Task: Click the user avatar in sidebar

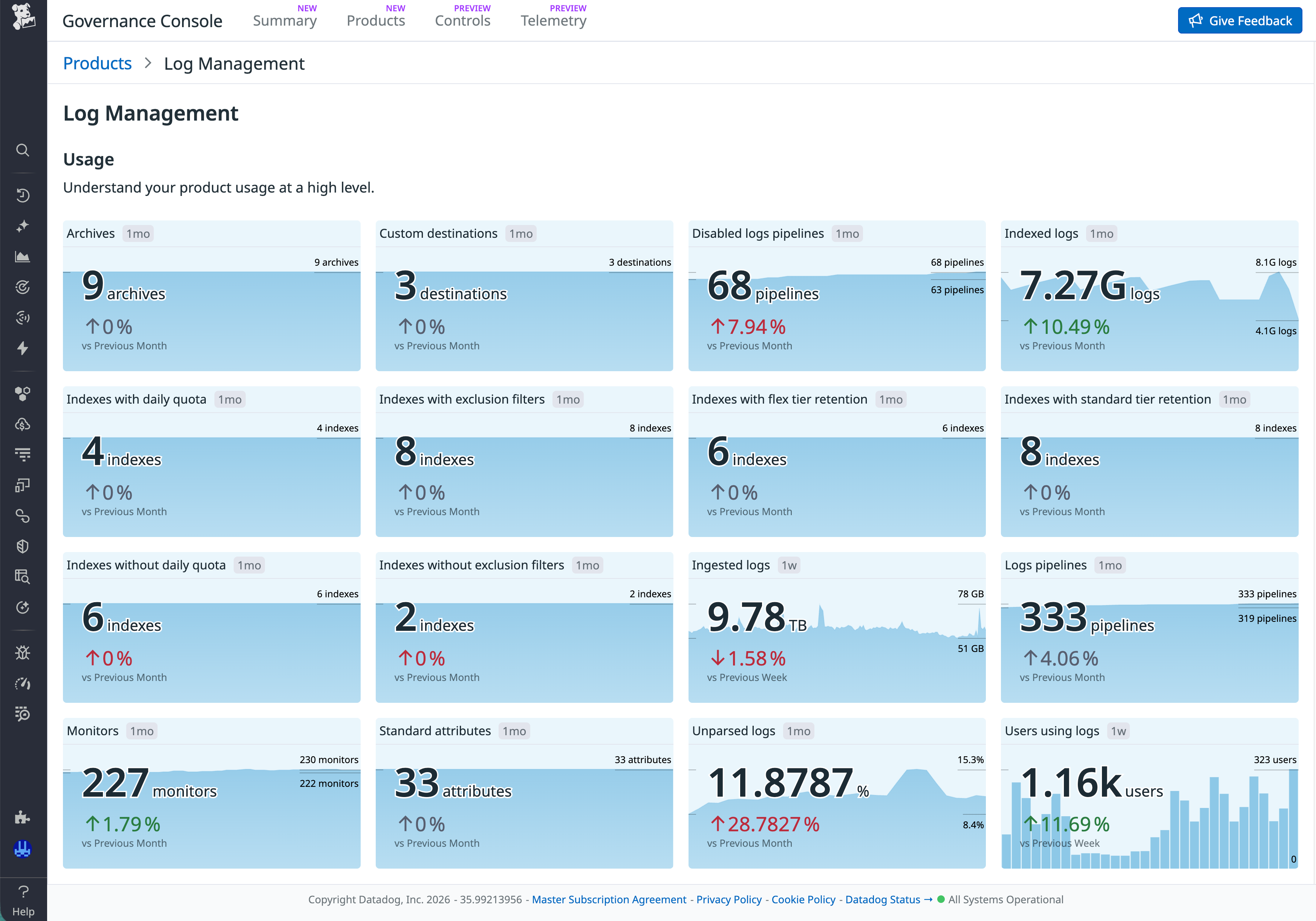Action: [x=23, y=849]
